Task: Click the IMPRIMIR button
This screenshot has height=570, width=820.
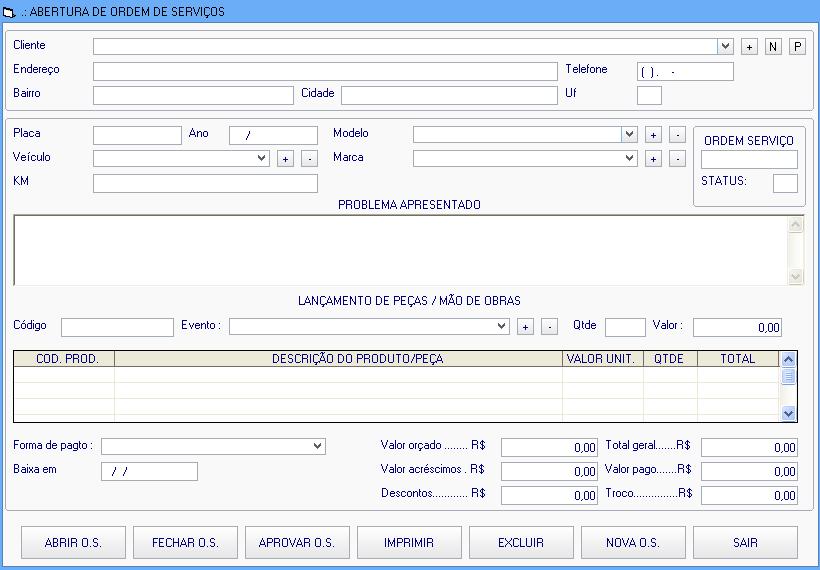Action: click(x=409, y=543)
